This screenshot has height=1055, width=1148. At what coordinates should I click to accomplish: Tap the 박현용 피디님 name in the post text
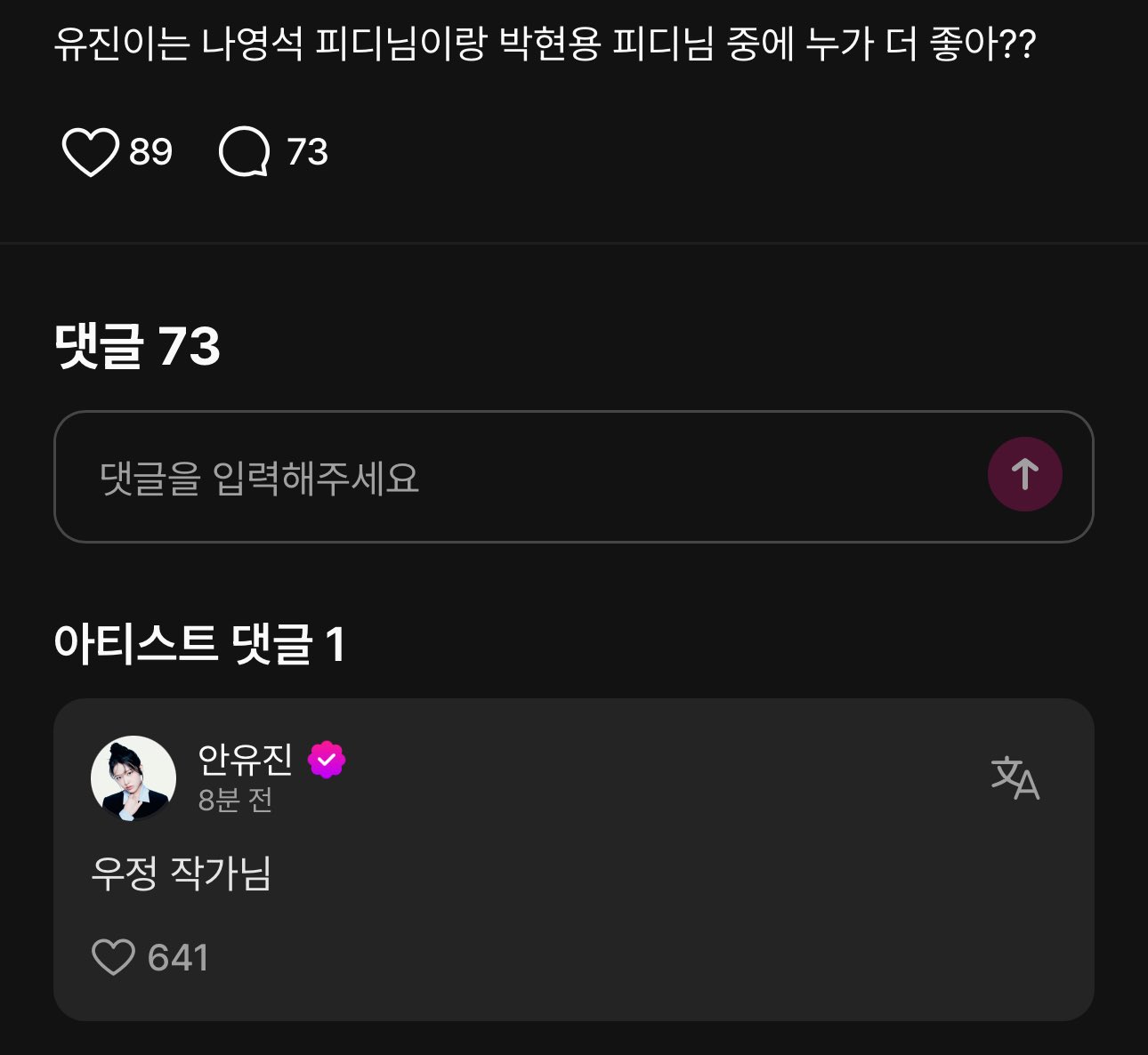pos(607,44)
